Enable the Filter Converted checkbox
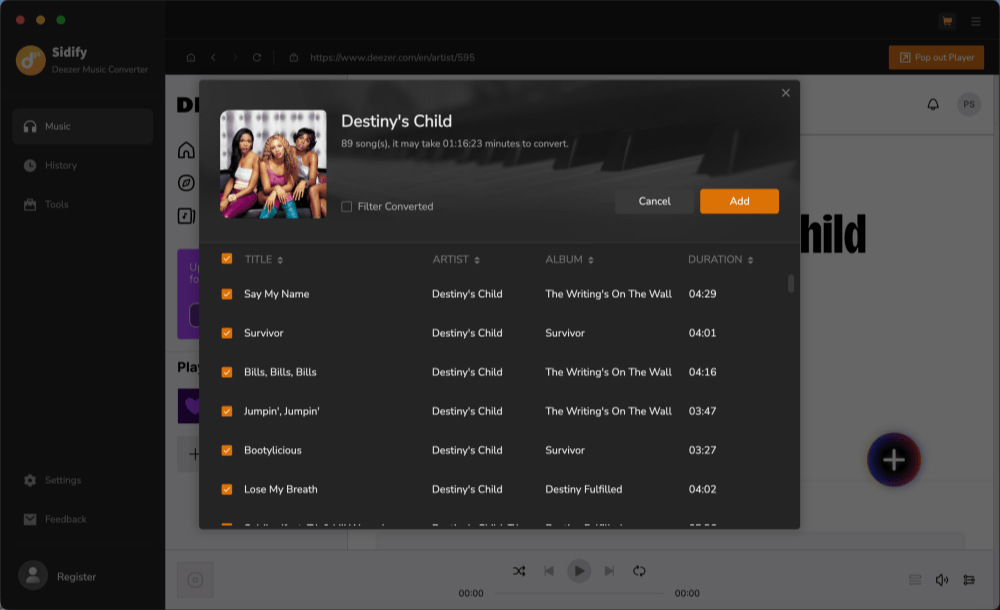The height and width of the screenshot is (610, 1000). coord(346,207)
